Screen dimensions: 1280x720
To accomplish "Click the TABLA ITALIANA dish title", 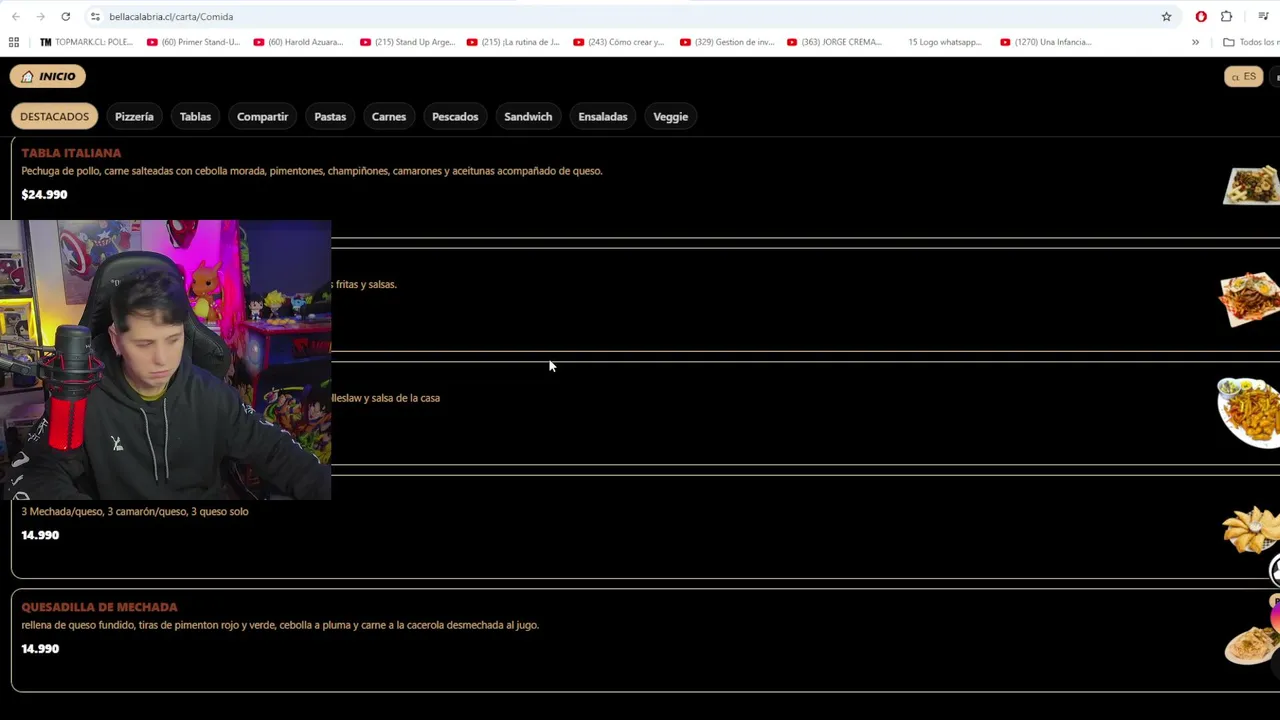I will coord(71,153).
